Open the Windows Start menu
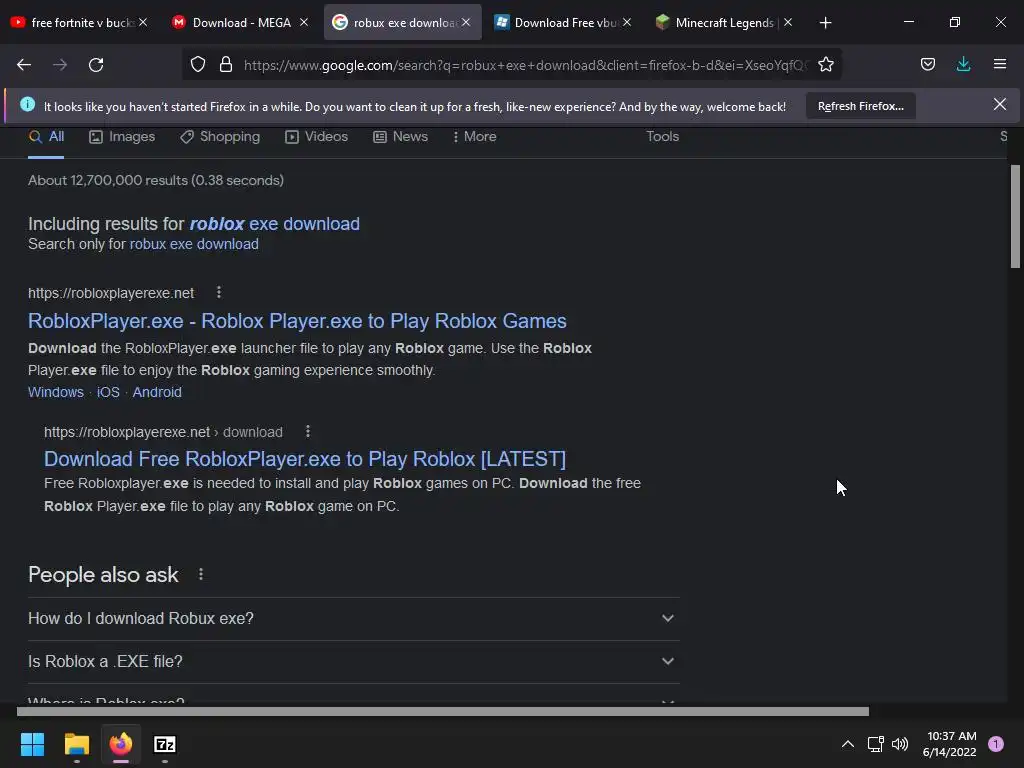This screenshot has height=768, width=1024. pos(32,744)
